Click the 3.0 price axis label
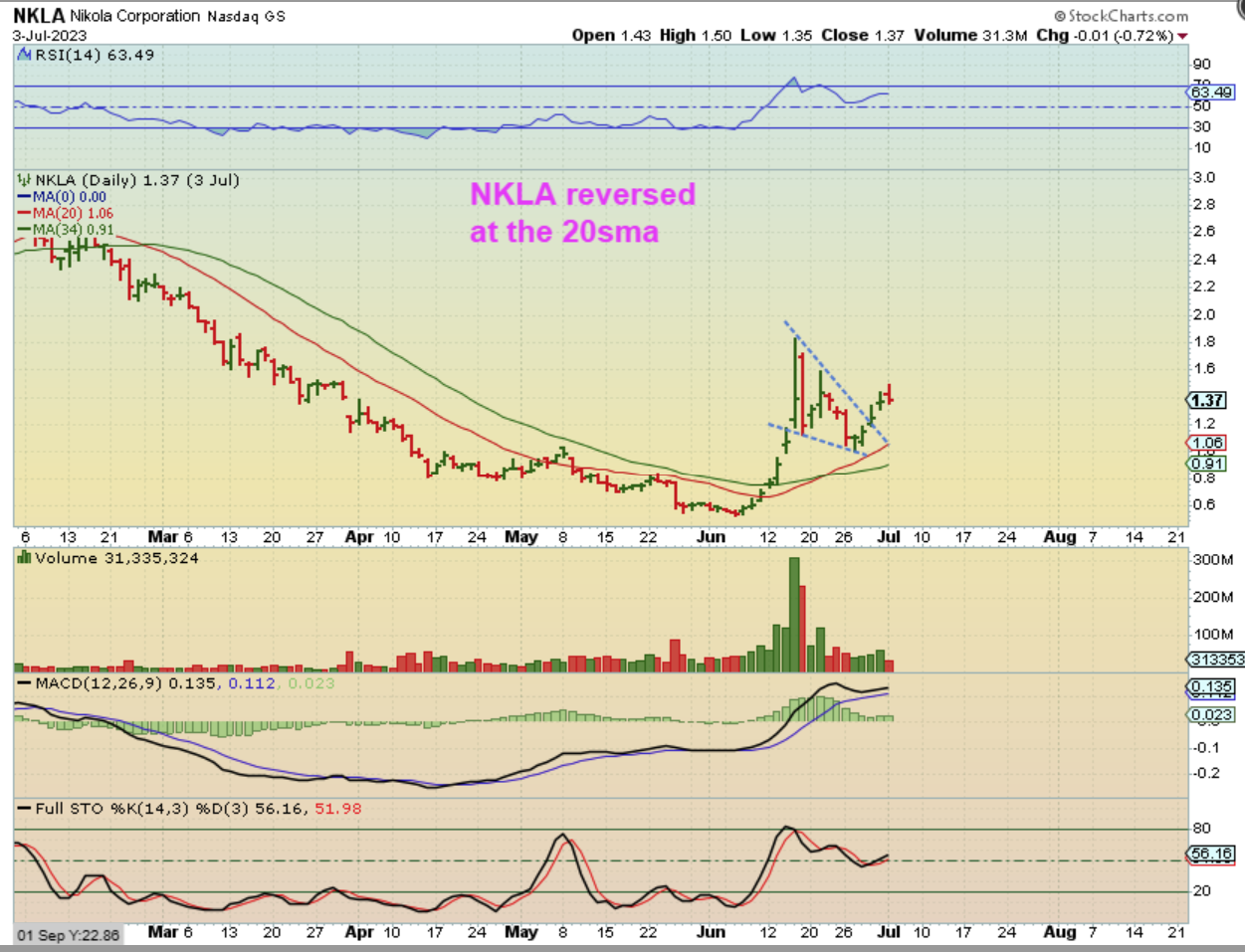Image resolution: width=1245 pixels, height=952 pixels. 1203,177
